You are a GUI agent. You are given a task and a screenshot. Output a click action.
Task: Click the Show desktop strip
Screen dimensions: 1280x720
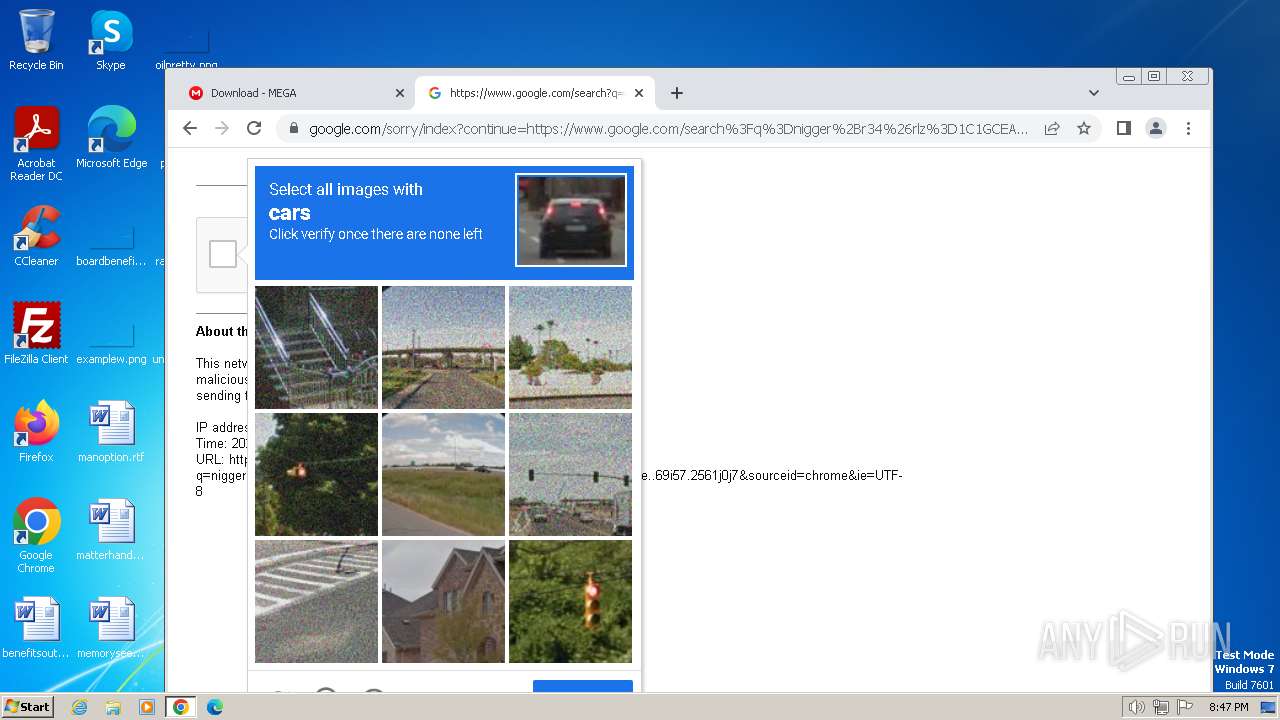1269,707
